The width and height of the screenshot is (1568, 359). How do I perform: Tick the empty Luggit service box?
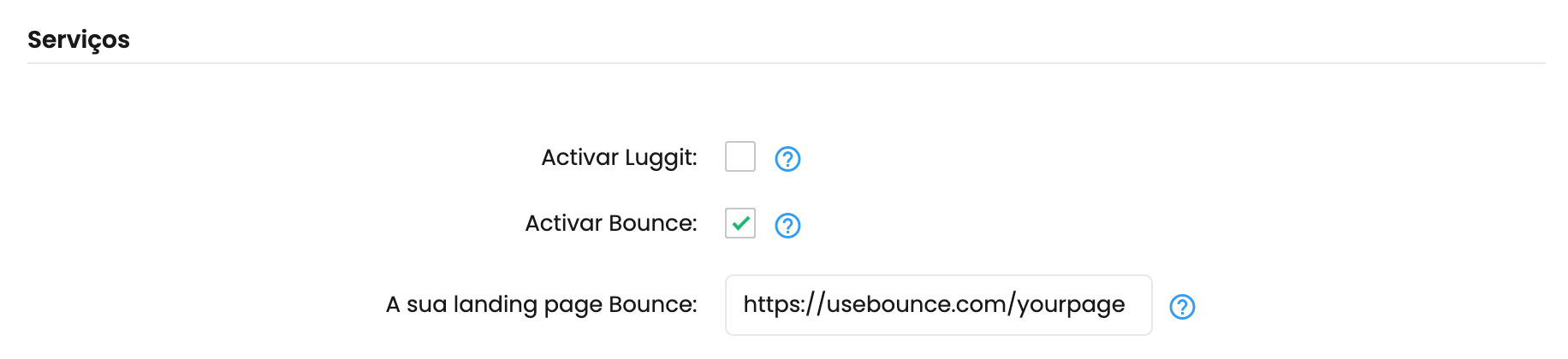[x=740, y=156]
